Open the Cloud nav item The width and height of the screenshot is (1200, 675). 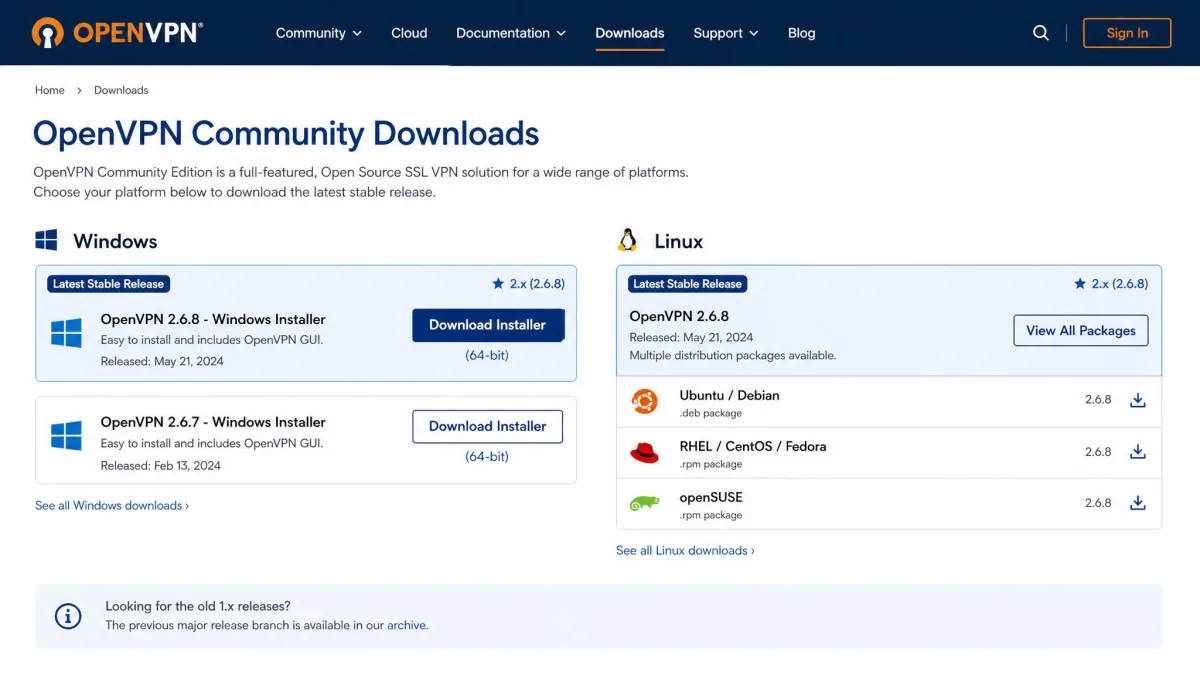coord(409,33)
